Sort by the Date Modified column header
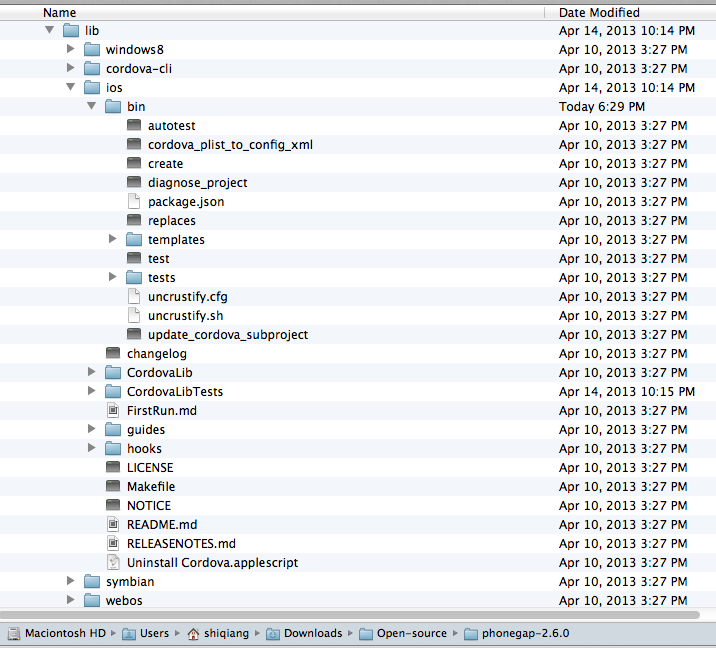Screen dimensions: 716x648 point(631,12)
